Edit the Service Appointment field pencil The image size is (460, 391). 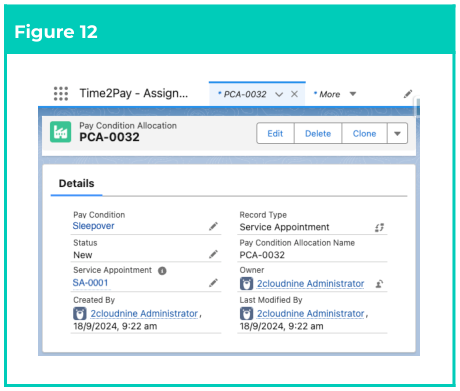(x=213, y=283)
